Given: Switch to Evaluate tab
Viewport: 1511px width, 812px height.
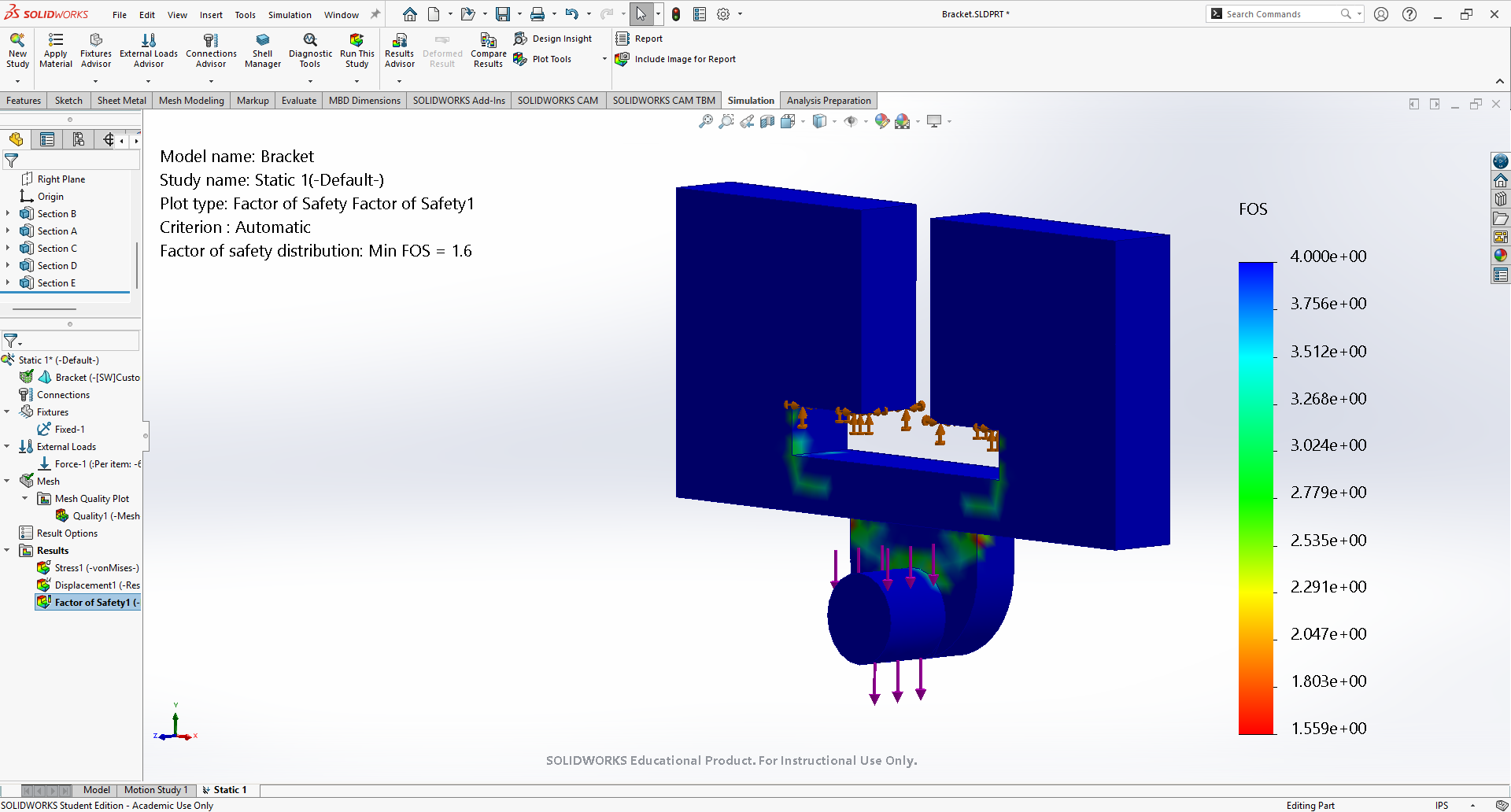Looking at the screenshot, I should coord(299,101).
